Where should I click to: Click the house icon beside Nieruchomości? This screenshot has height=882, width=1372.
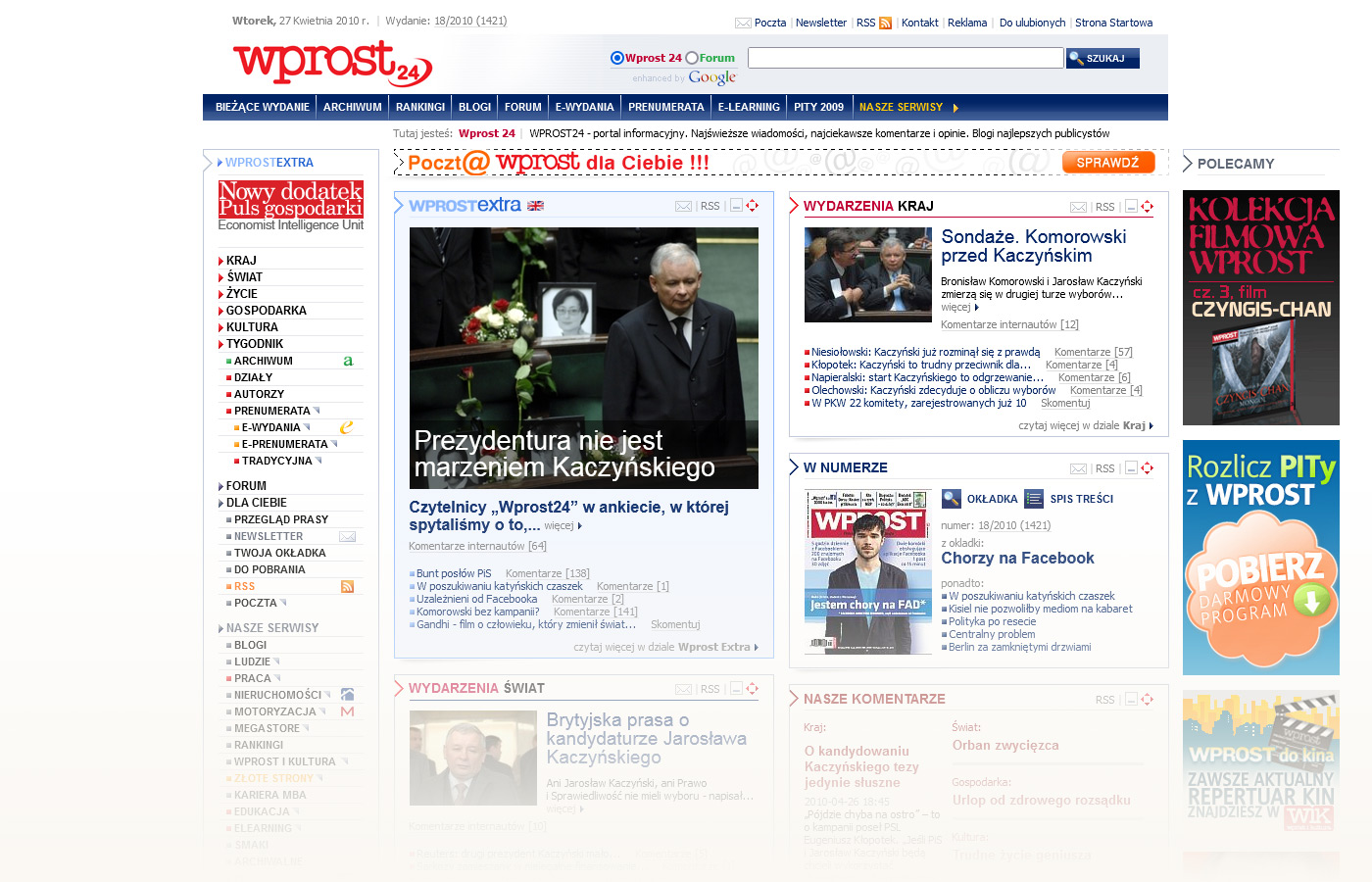click(347, 695)
